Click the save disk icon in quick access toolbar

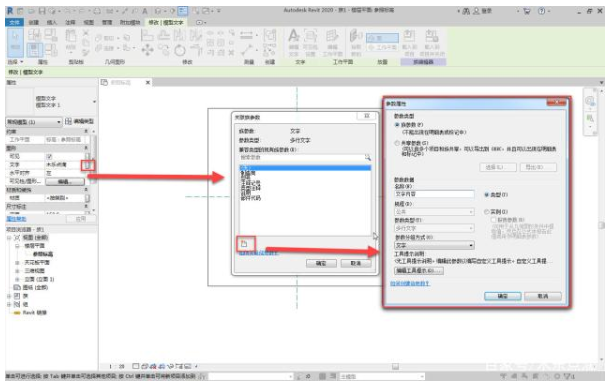42,11
